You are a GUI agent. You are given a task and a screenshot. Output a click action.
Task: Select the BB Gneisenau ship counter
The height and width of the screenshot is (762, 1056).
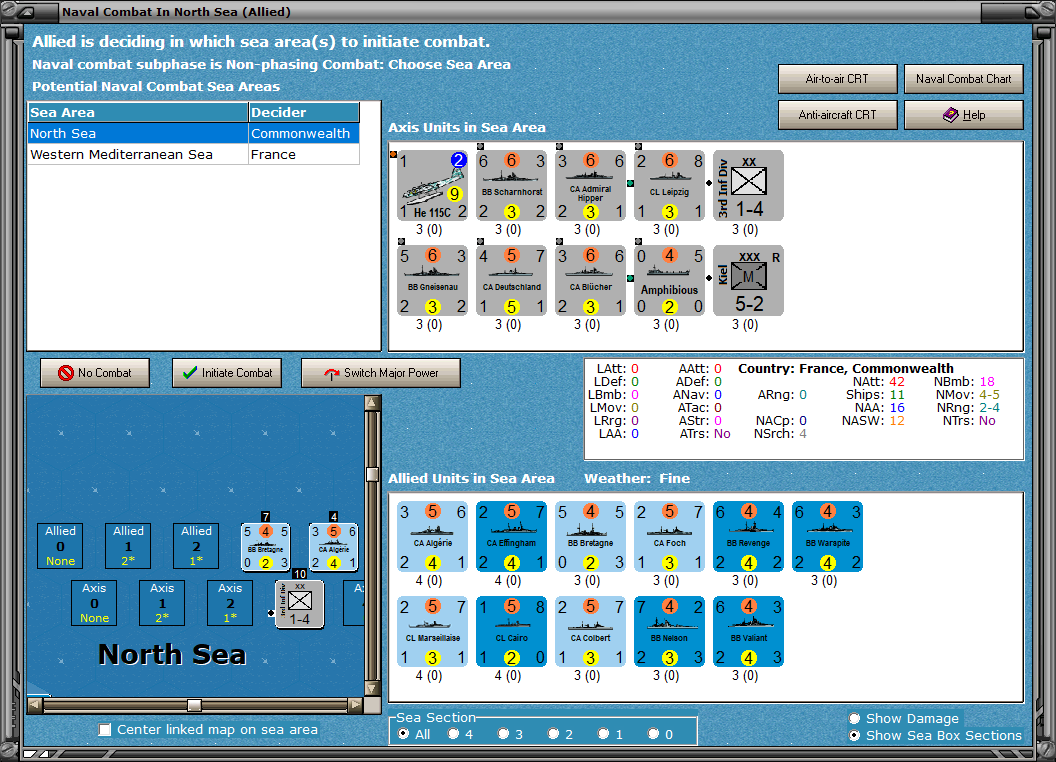click(432, 280)
